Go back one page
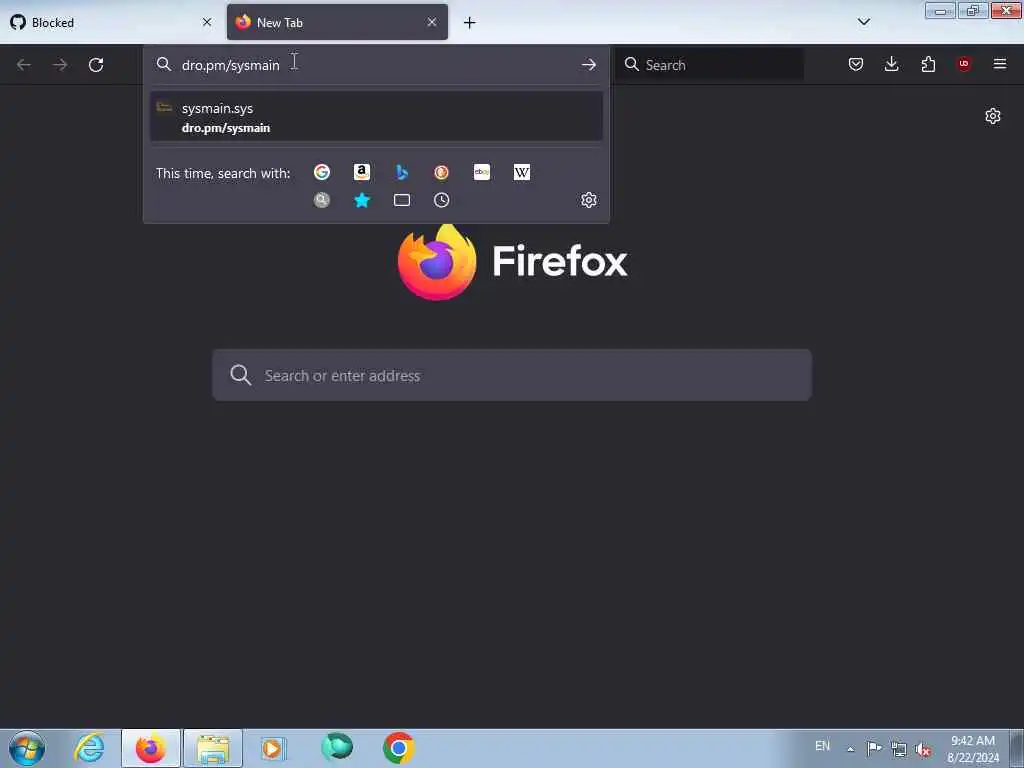Screen dimensions: 1024x768 [x=24, y=65]
